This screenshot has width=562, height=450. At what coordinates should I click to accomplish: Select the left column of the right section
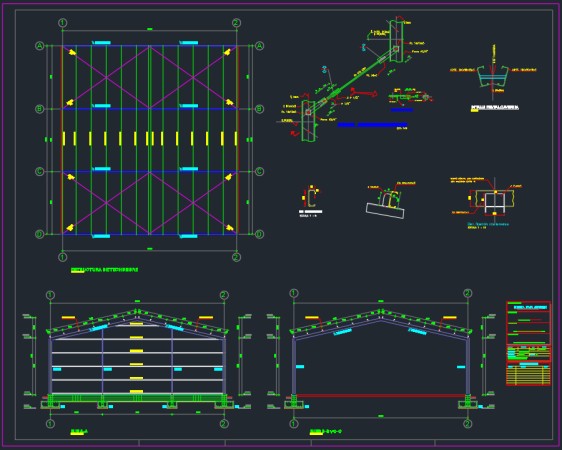tap(294, 365)
